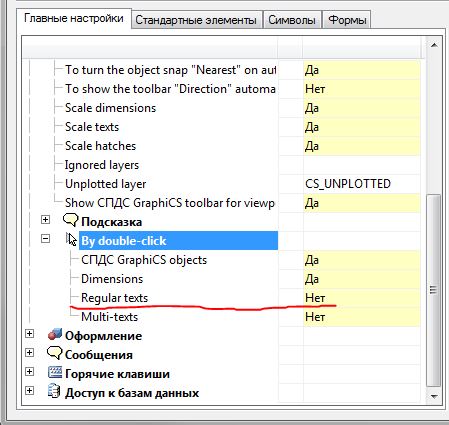Open the Формы tab
Viewport: 449px width, 425px height.
(347, 20)
